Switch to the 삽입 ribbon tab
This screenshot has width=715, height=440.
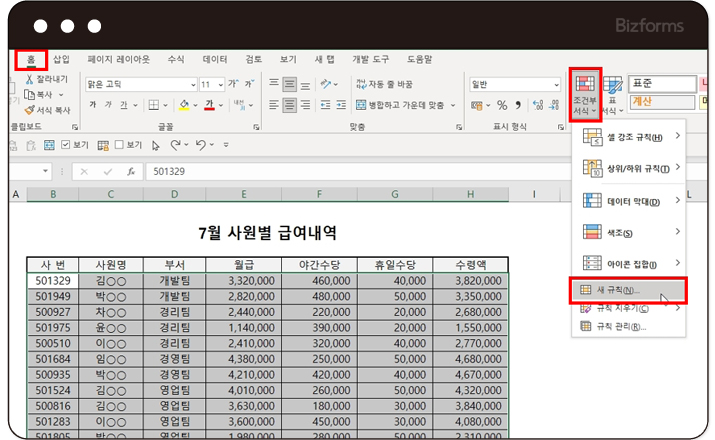point(62,59)
